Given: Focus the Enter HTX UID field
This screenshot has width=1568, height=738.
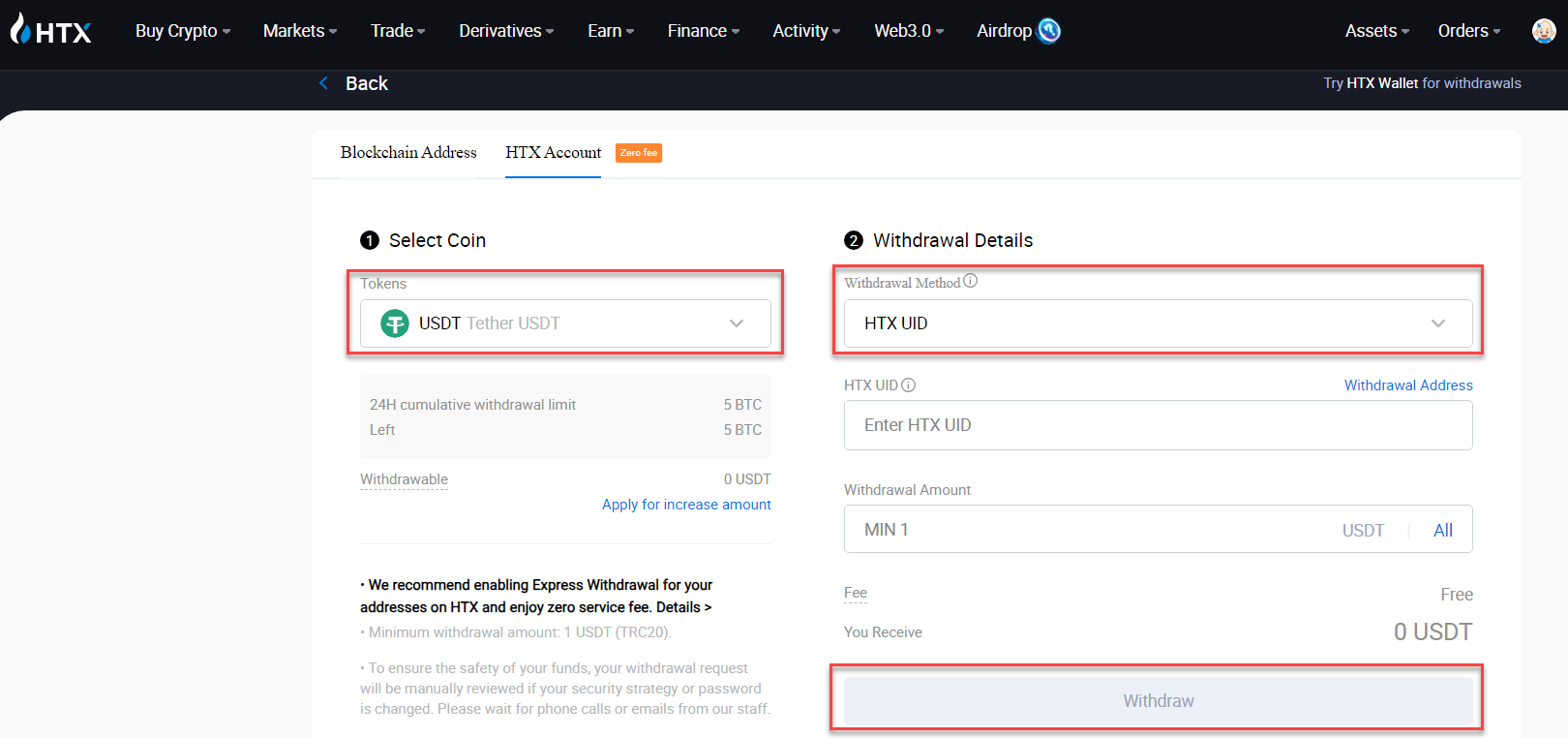Looking at the screenshot, I should (1158, 425).
